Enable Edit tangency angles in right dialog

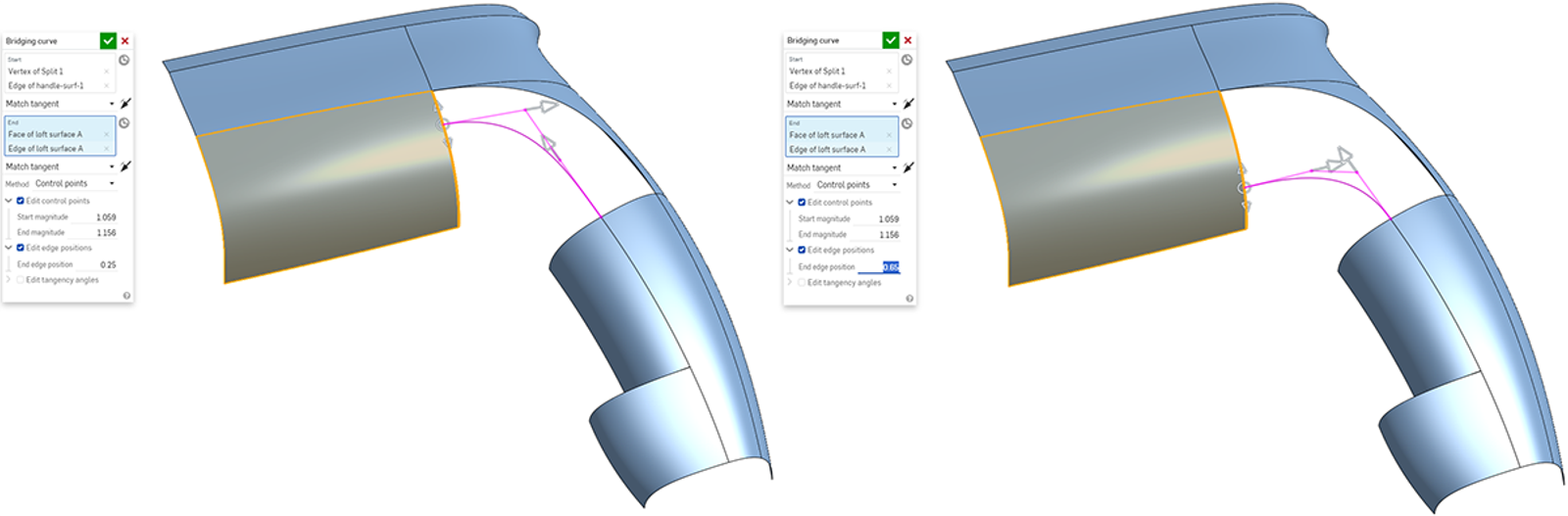[802, 283]
